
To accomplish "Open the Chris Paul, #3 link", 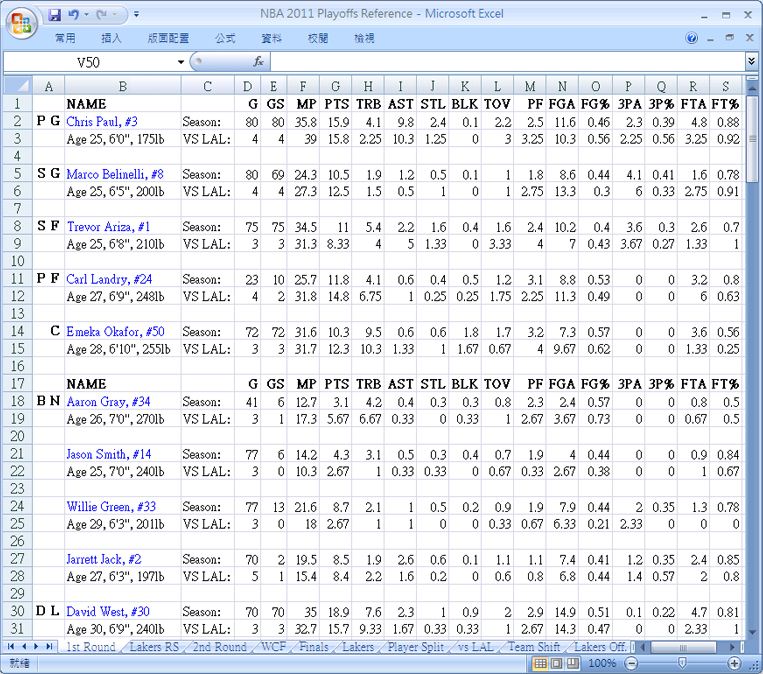I will coord(102,121).
